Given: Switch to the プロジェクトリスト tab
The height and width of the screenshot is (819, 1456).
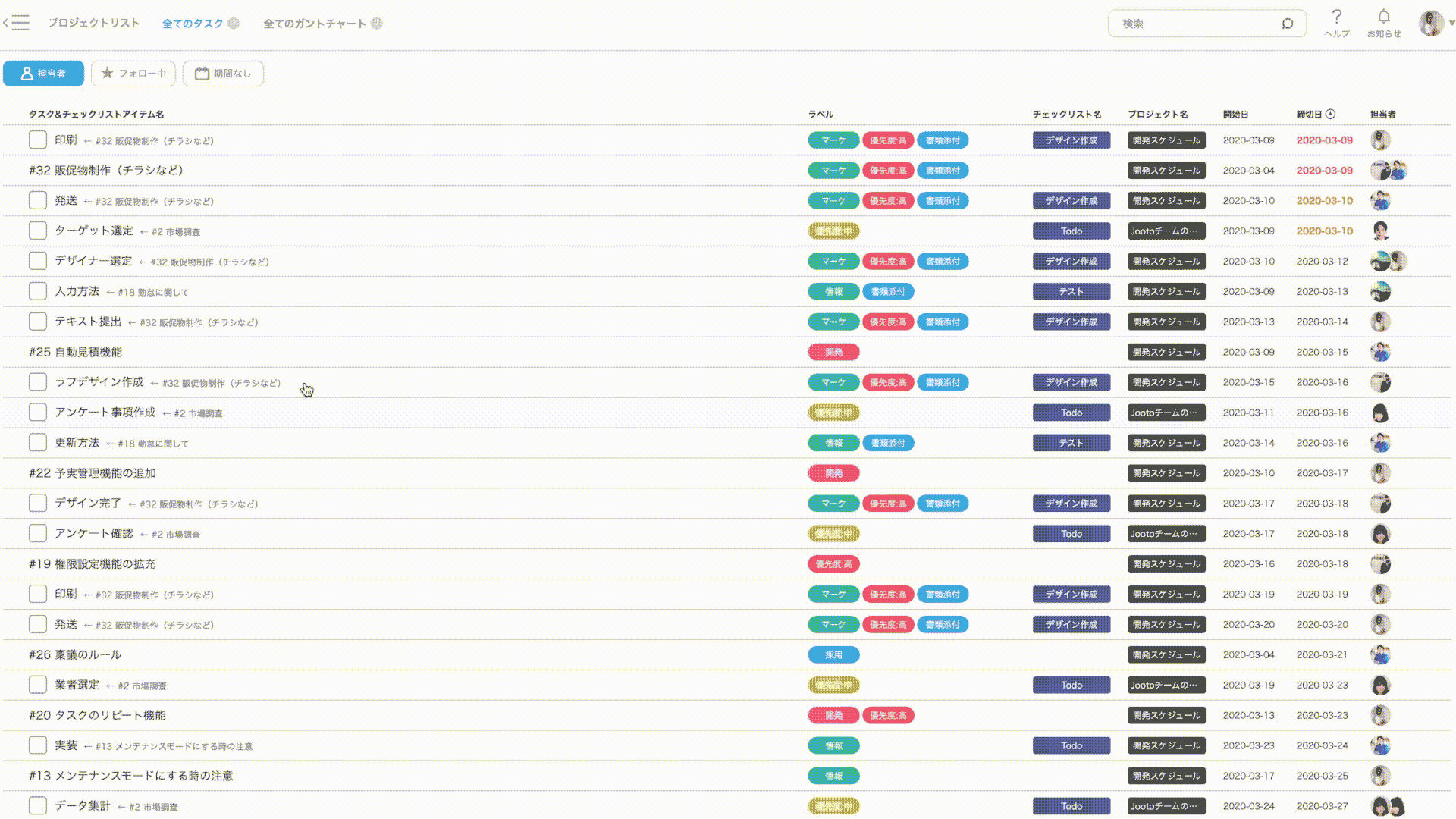Looking at the screenshot, I should 93,23.
